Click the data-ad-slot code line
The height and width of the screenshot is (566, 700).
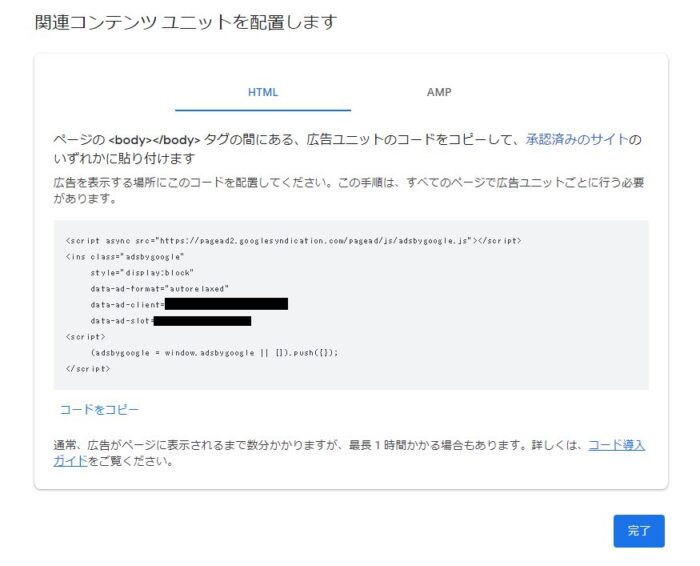171,320
